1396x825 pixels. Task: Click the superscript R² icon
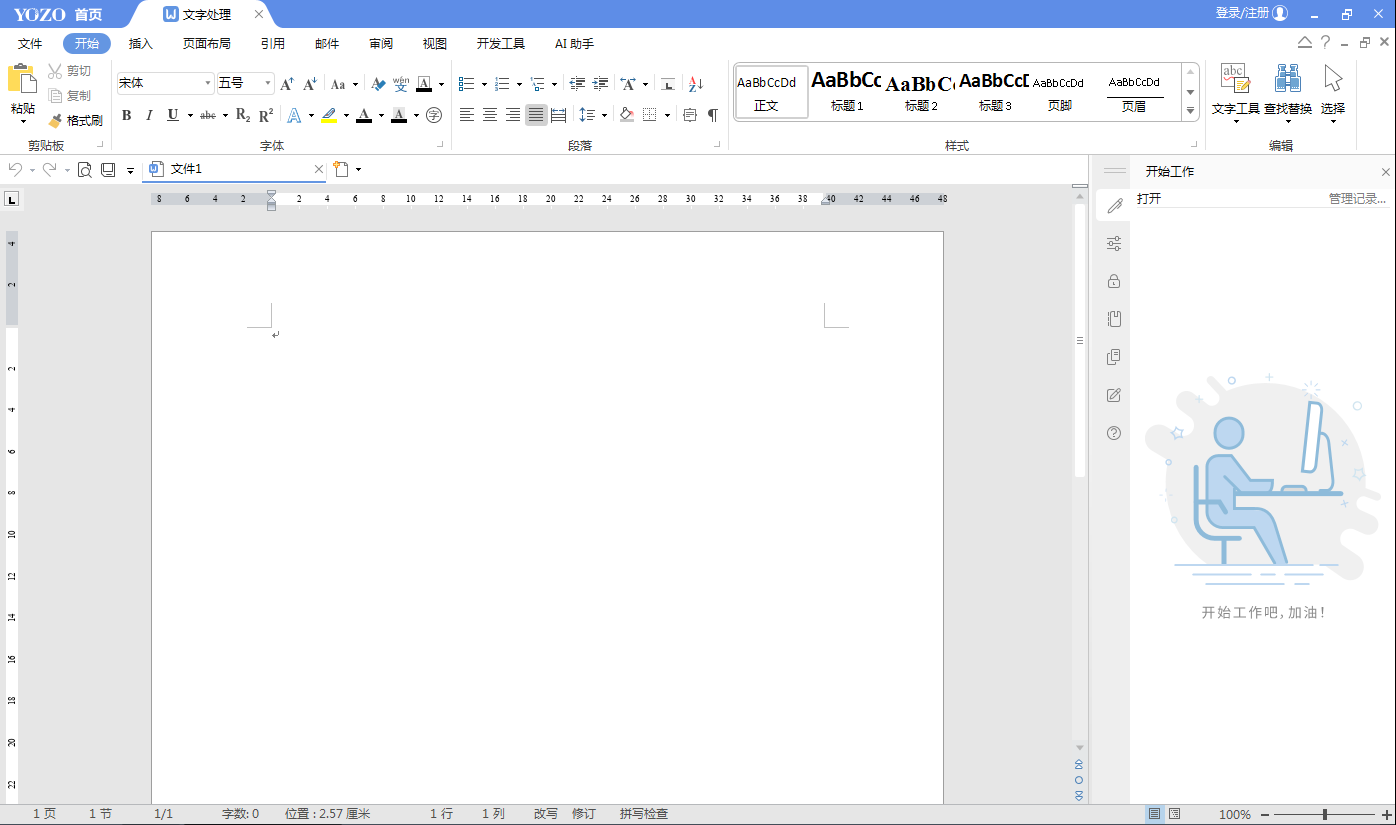coord(266,115)
